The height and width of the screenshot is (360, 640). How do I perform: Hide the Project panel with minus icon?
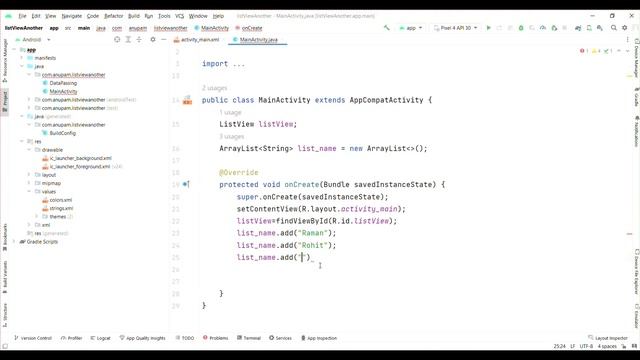164,40
